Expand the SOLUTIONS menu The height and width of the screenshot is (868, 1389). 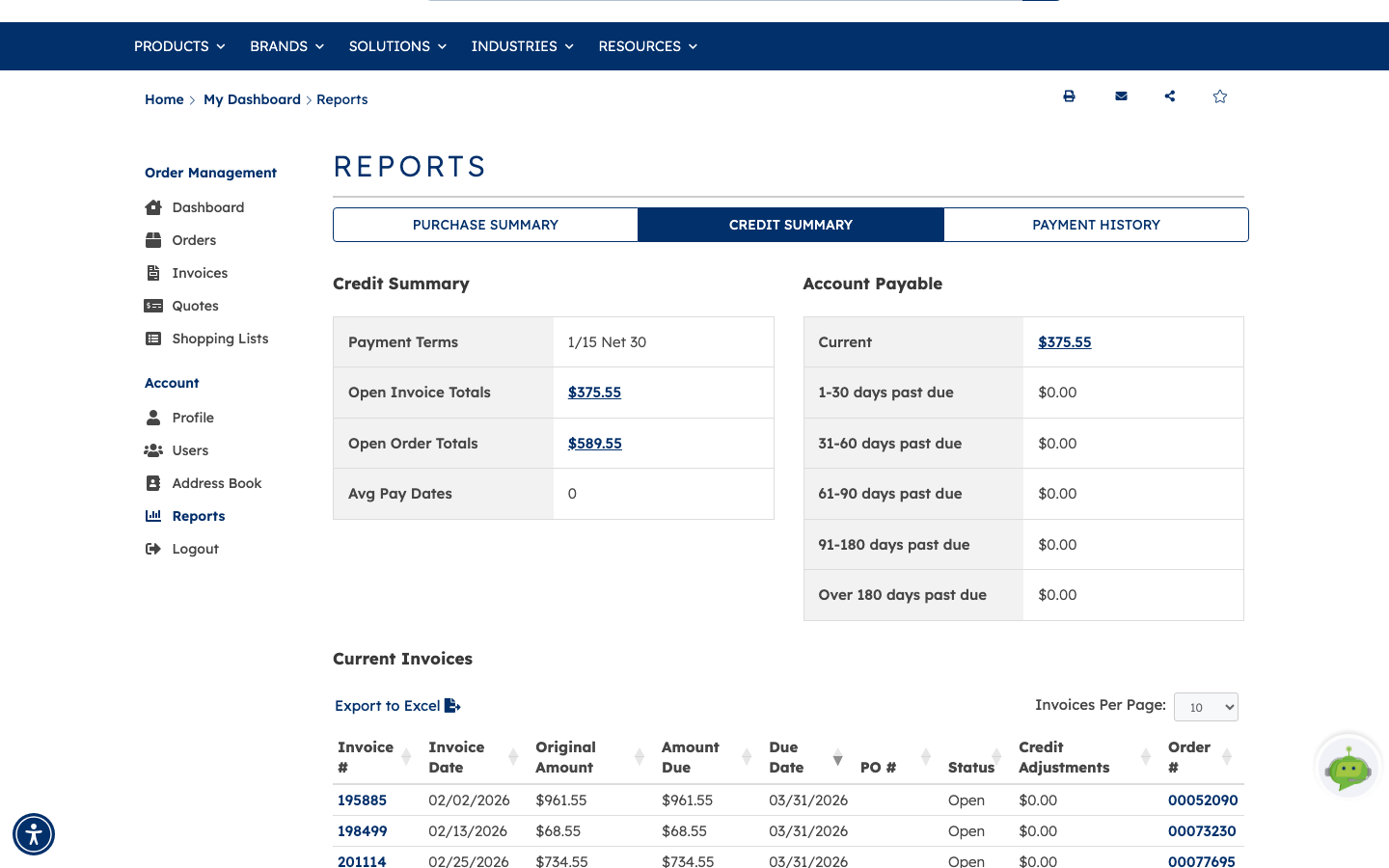coord(397,46)
